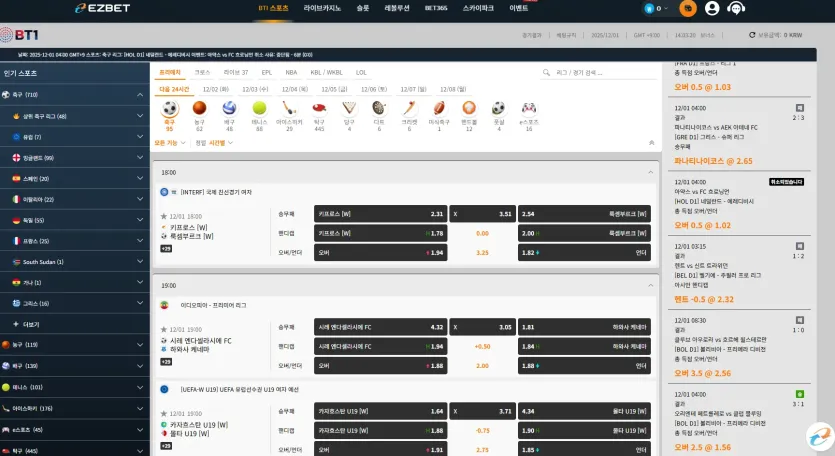835x456 pixels.
Task: Bet on 키프로스 [W] at 2.31
Action: pyautogui.click(x=380, y=214)
